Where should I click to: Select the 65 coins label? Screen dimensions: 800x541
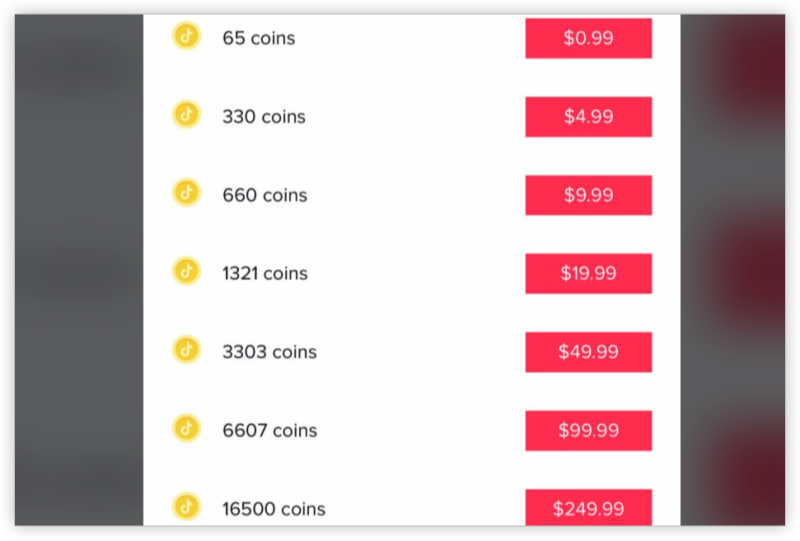point(259,38)
